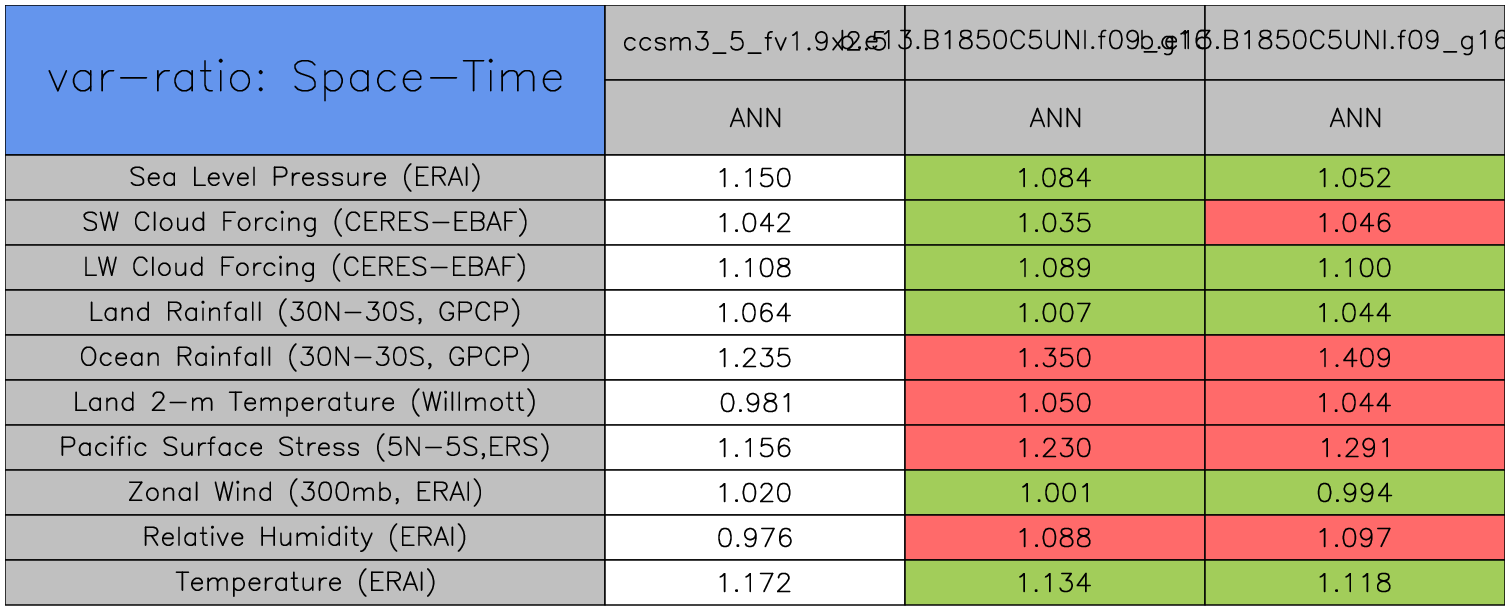Click the Relative Humidity (ERAI) row label

305,537
